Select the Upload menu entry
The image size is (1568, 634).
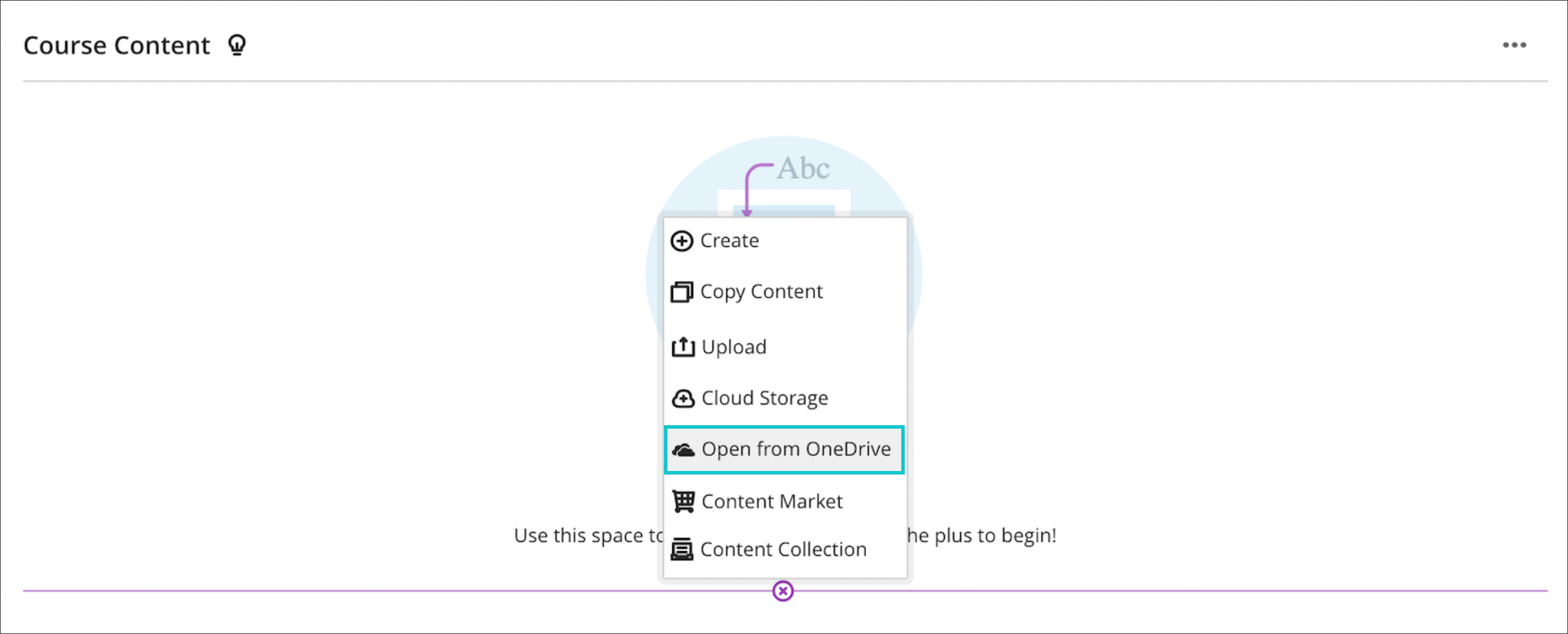pyautogui.click(x=734, y=347)
